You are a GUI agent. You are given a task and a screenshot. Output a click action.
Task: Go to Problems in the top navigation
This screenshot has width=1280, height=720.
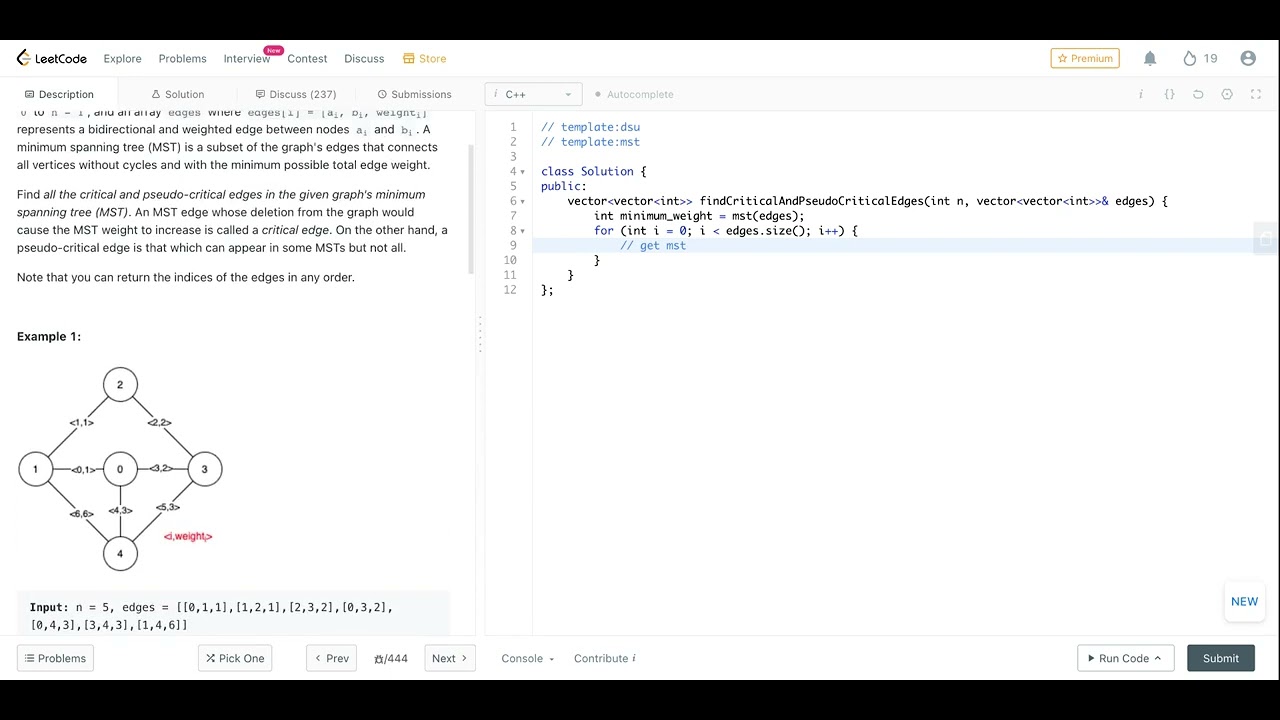pyautogui.click(x=182, y=58)
